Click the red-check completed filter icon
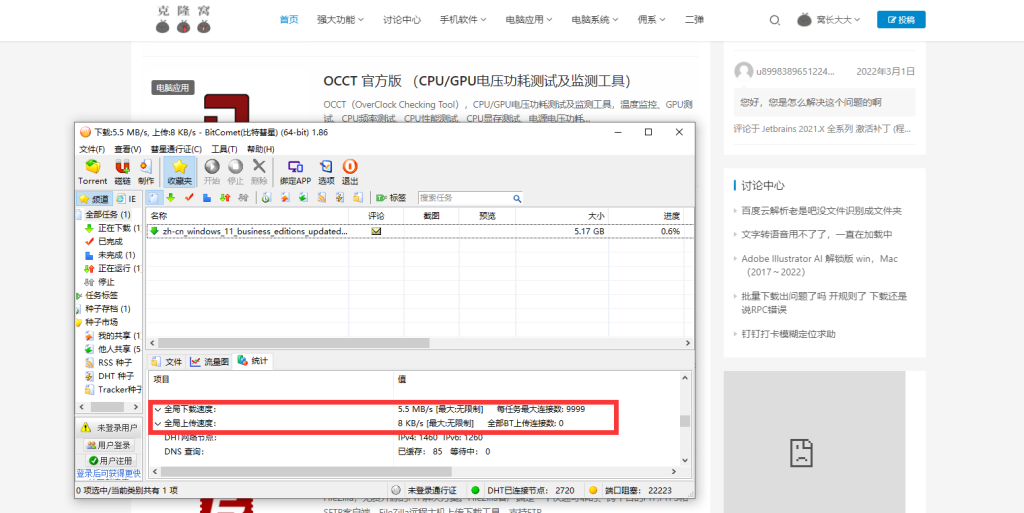 coord(189,197)
